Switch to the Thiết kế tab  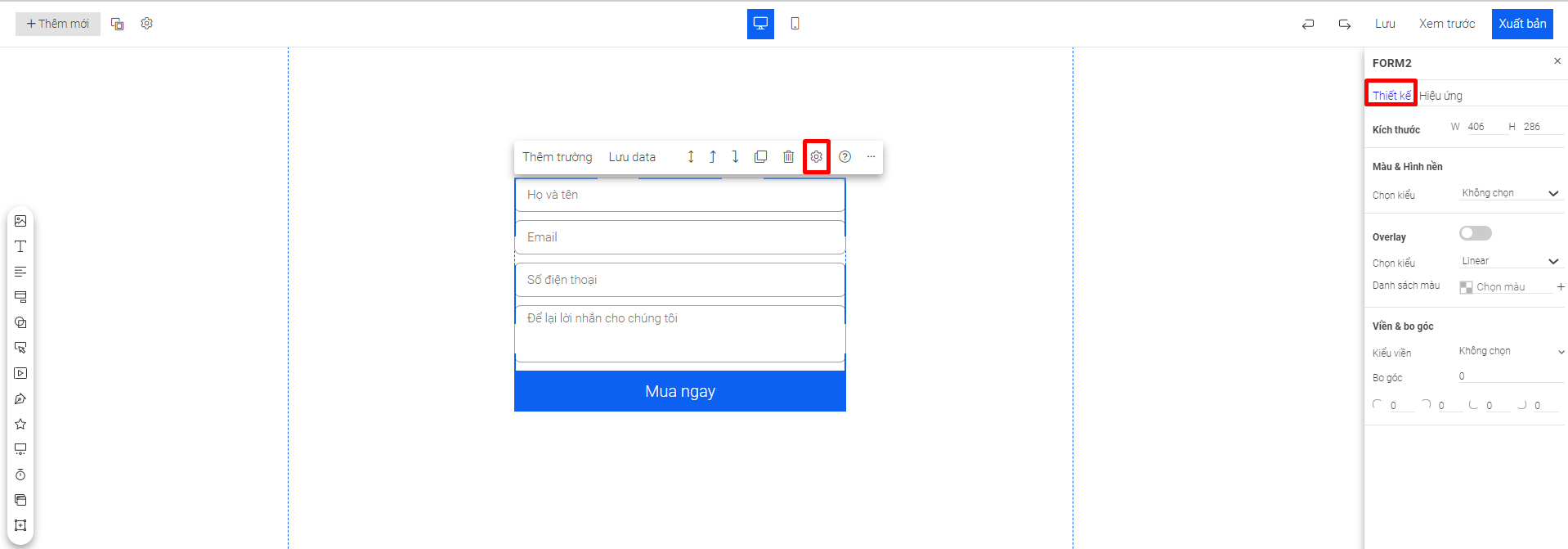tap(1391, 96)
